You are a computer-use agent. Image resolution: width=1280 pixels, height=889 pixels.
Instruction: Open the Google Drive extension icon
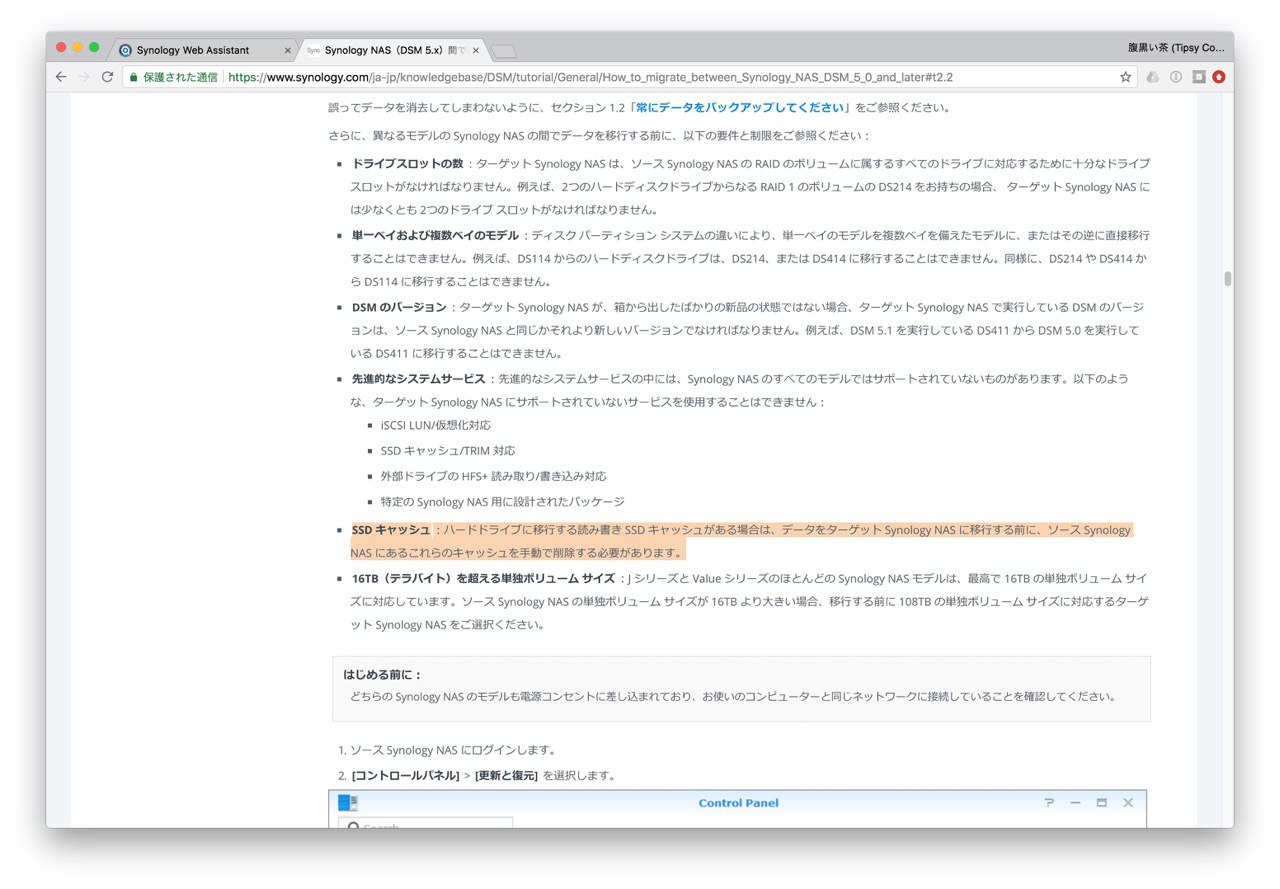click(x=1152, y=77)
